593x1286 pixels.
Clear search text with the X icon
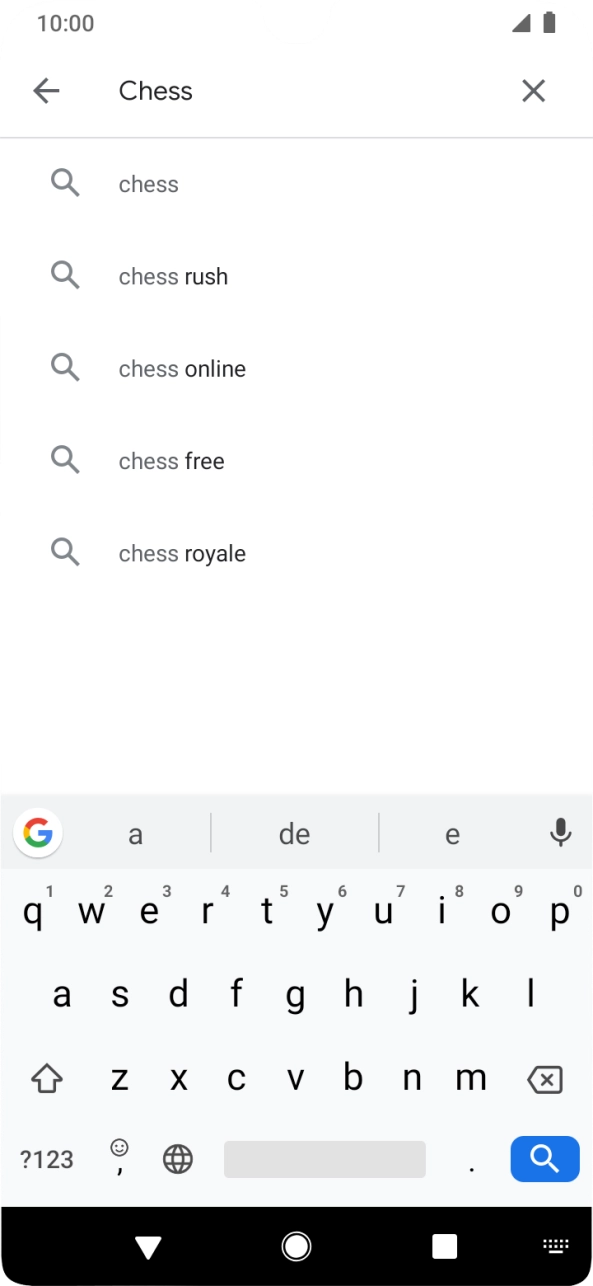534,90
